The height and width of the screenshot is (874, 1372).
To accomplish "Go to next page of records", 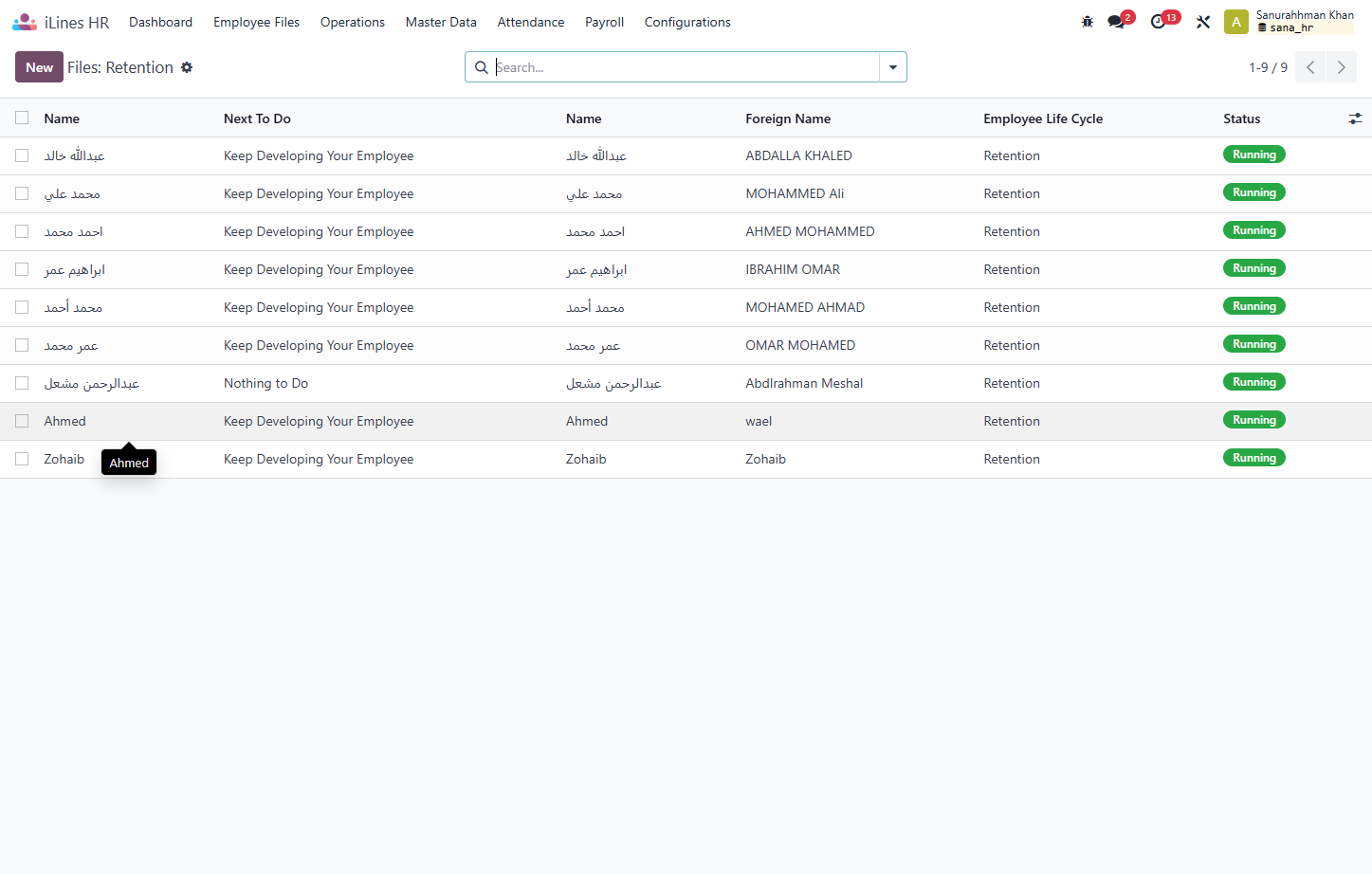I will (1342, 67).
